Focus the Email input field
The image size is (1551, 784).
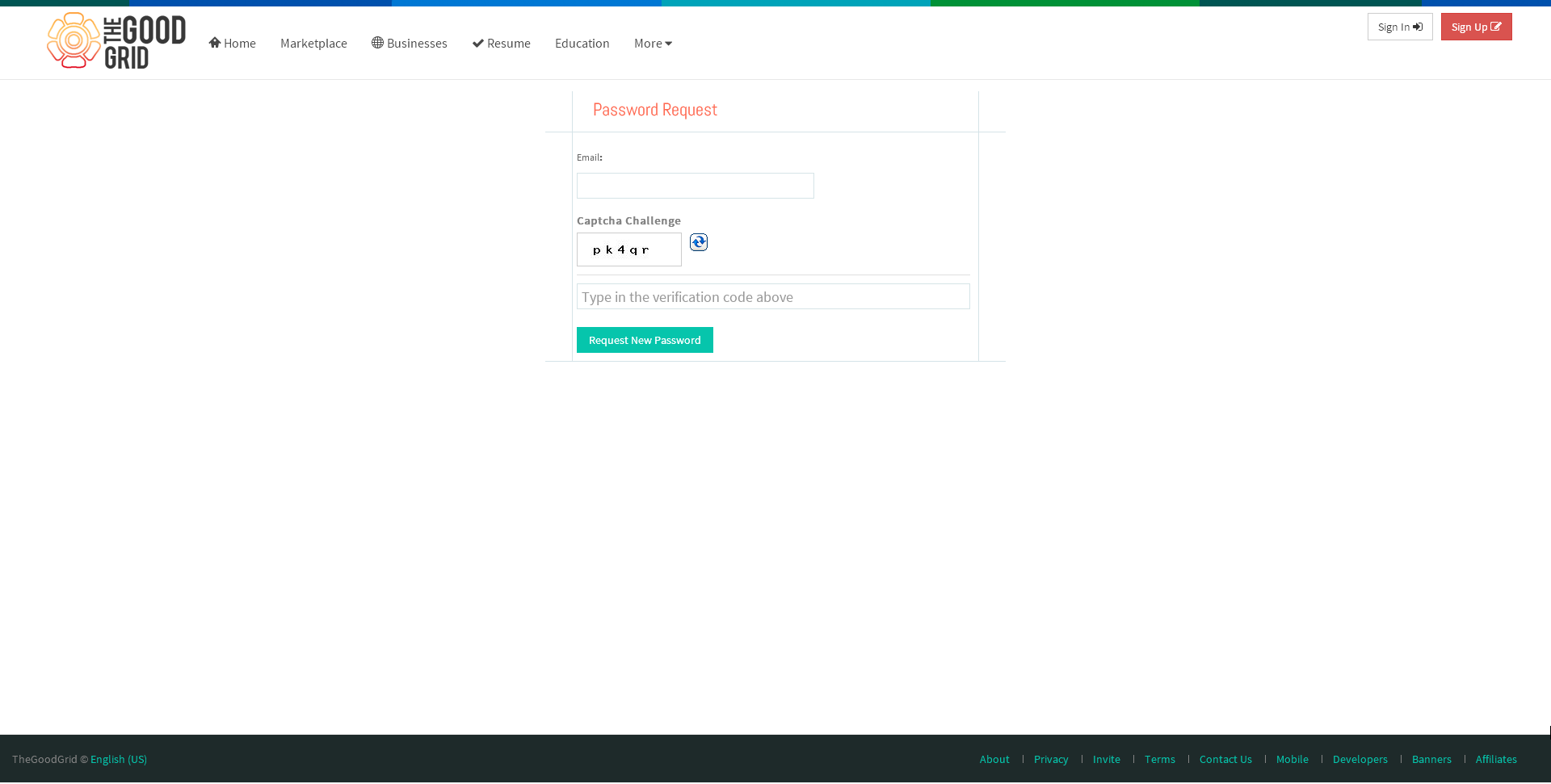click(696, 186)
